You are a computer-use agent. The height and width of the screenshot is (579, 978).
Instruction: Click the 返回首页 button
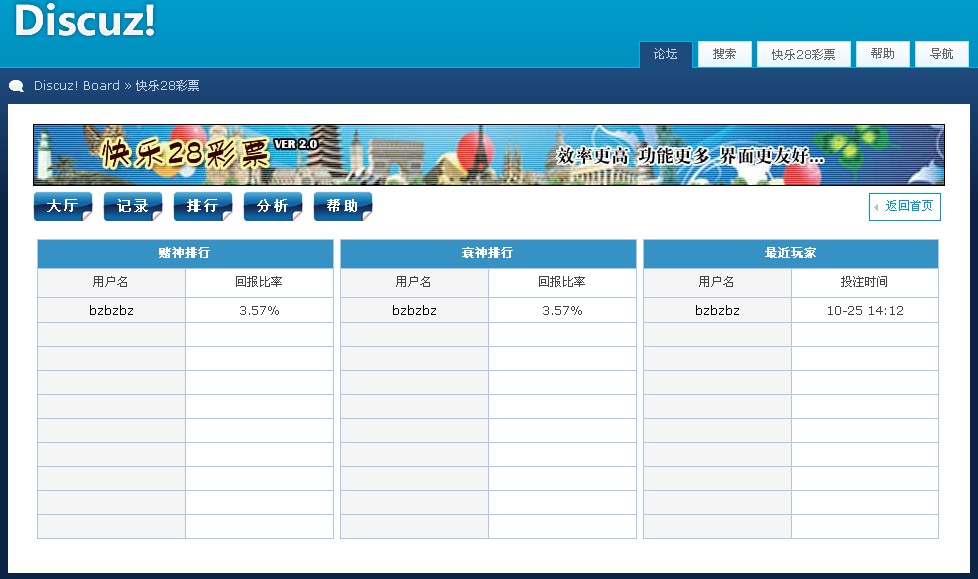pos(904,207)
